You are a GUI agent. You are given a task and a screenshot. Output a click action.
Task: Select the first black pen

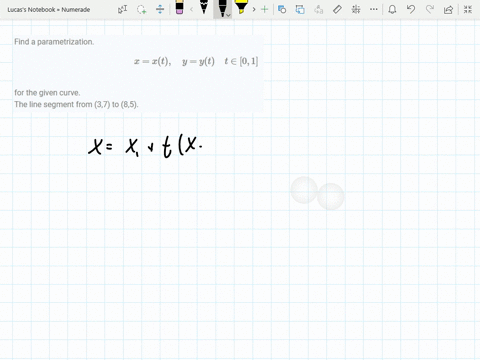[204, 7]
